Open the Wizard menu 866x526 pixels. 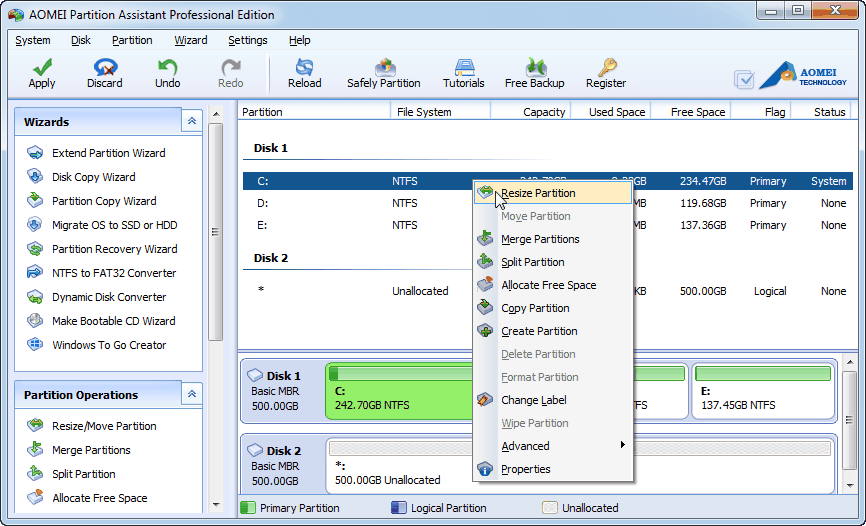[x=191, y=40]
